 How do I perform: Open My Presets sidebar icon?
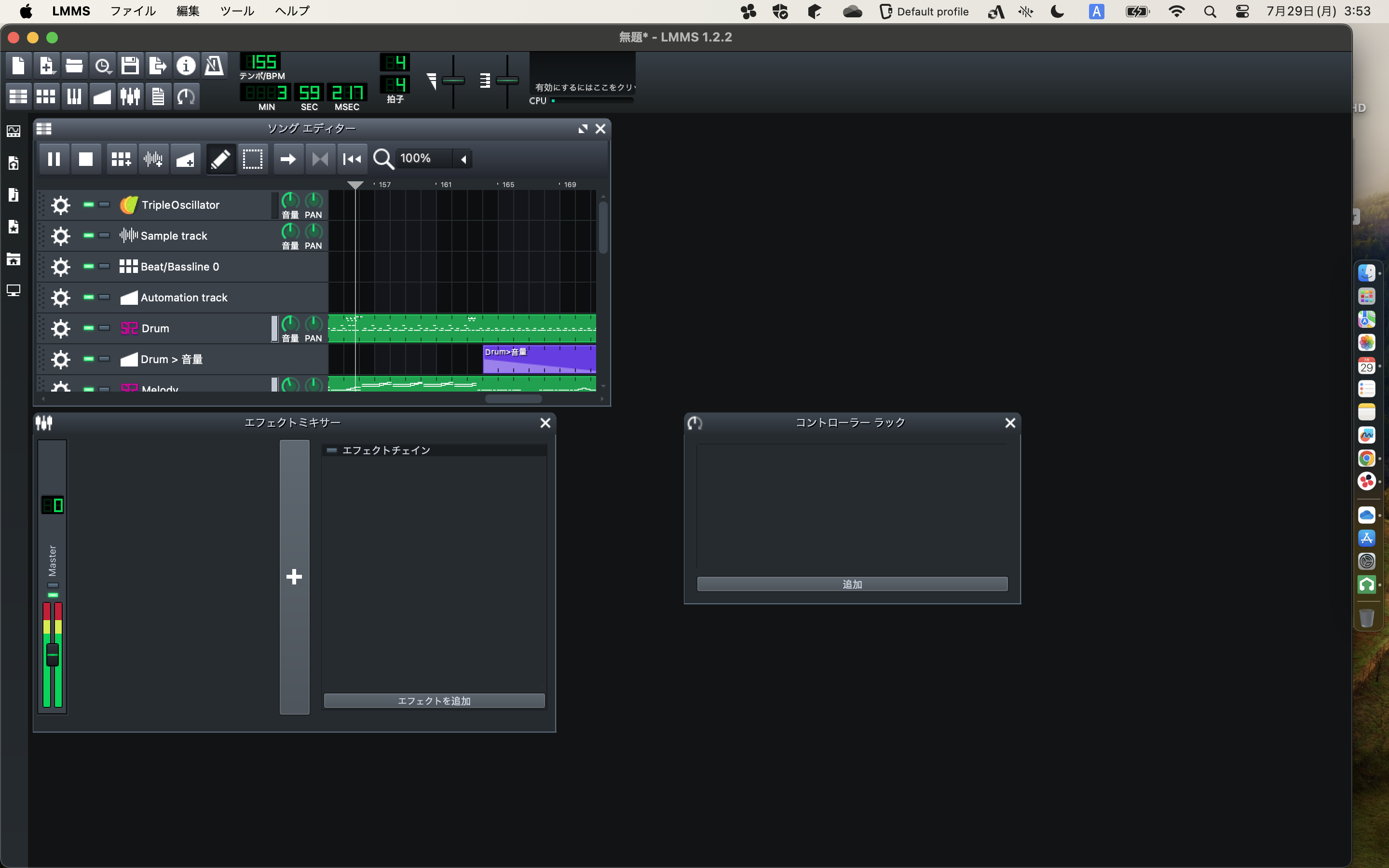click(14, 227)
